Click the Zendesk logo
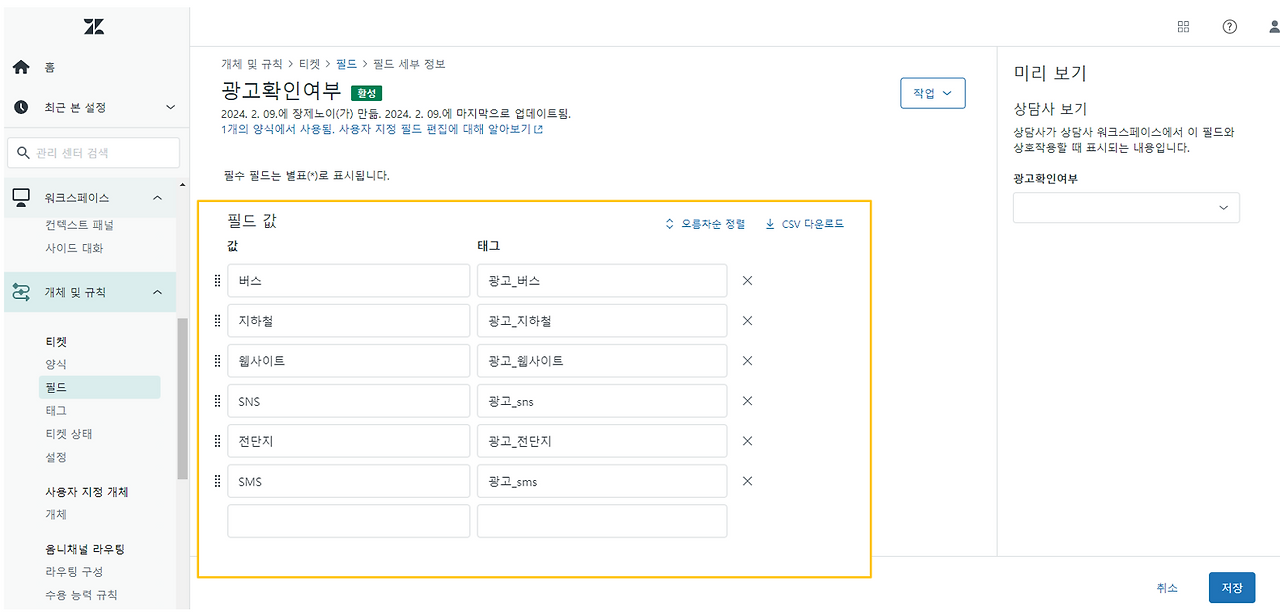 coord(93,25)
